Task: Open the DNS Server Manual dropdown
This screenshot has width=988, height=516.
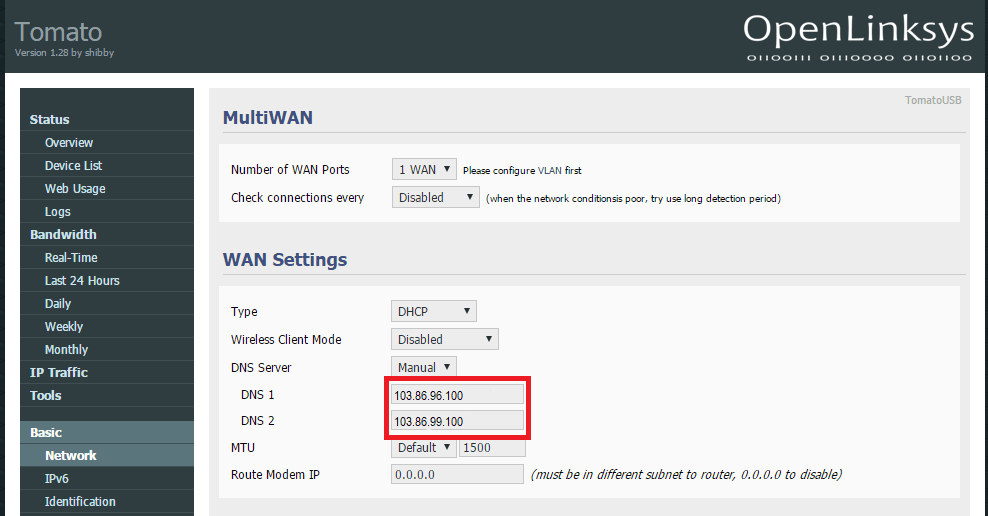Action: pos(423,368)
